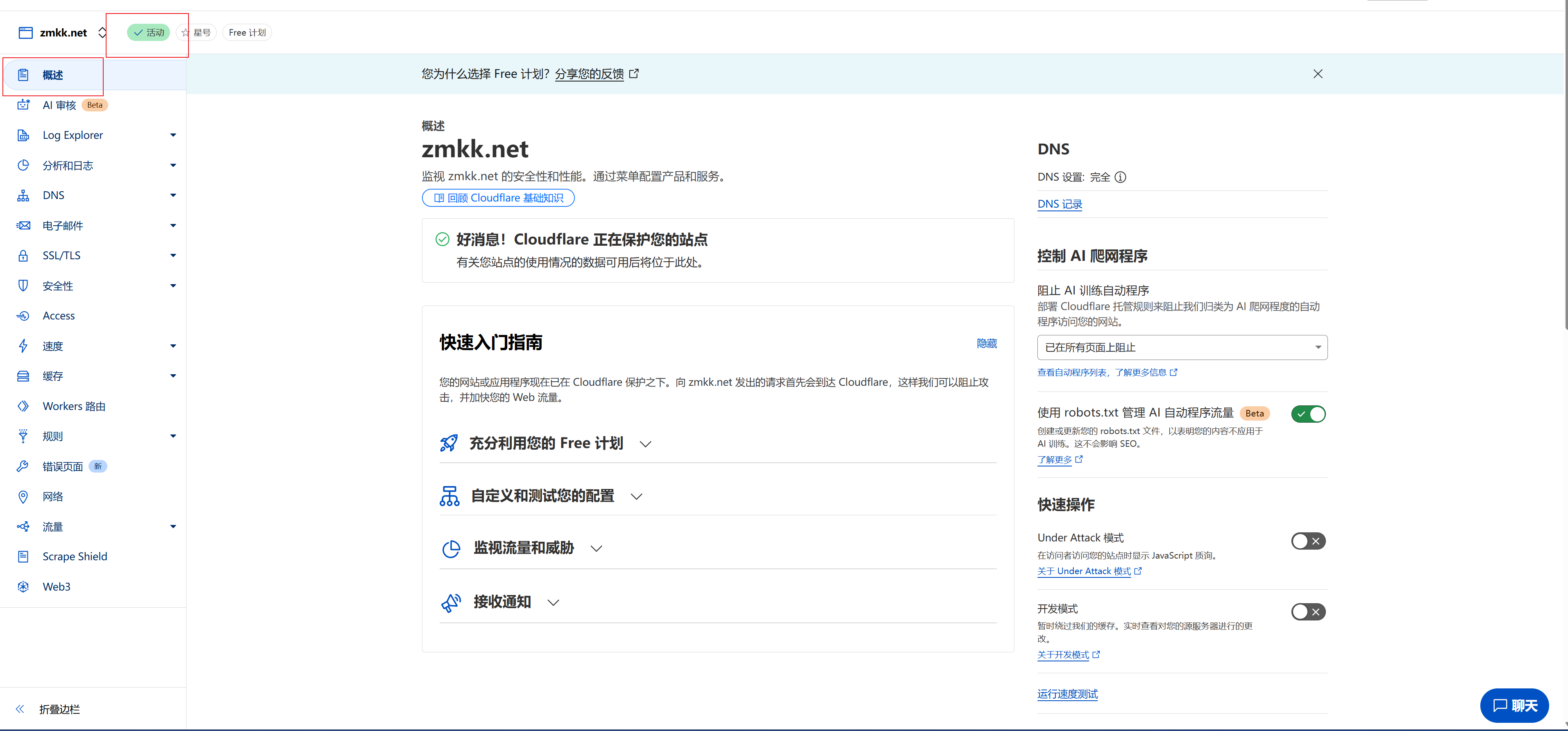Turn off robots.txt AI bot management toggle
Viewport: 1568px width, 731px height.
point(1308,414)
